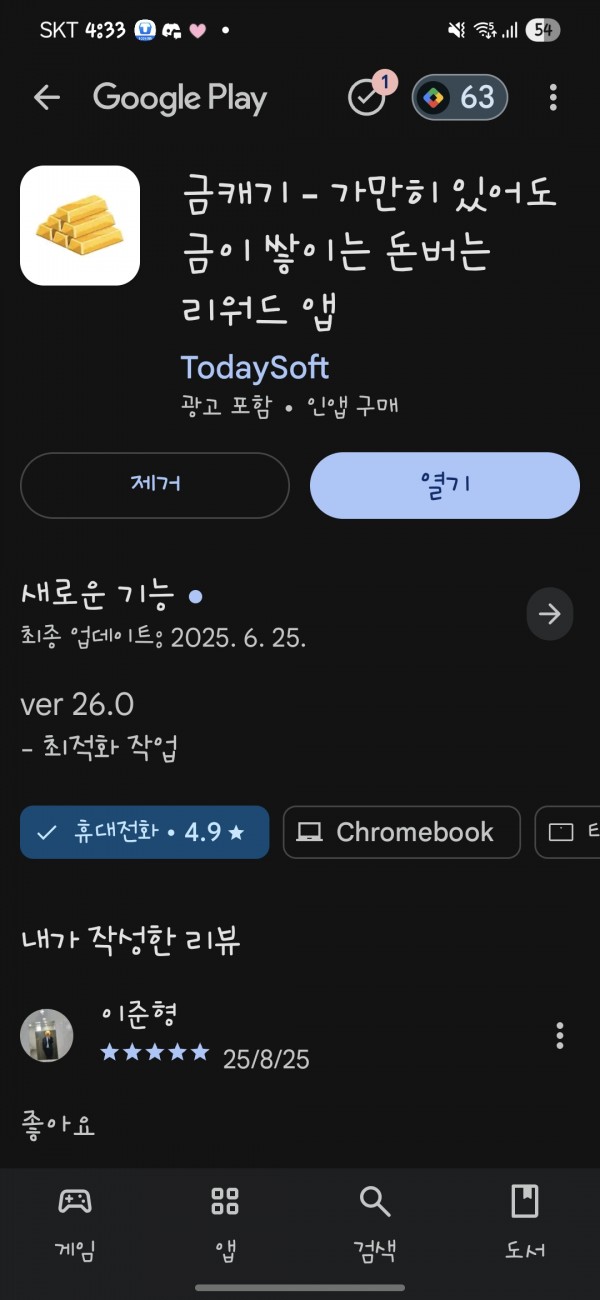Switch to the 게임 games tab
600x1300 pixels.
(x=75, y=1222)
